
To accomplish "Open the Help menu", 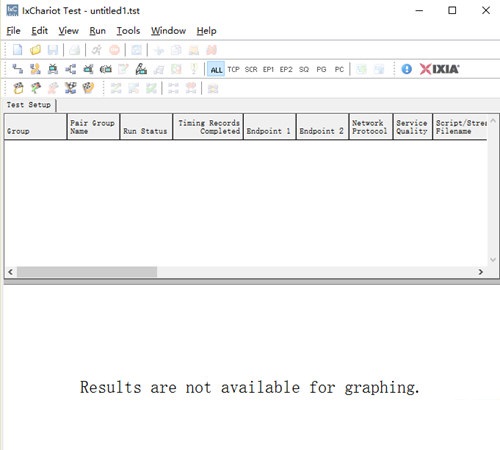I will (206, 31).
